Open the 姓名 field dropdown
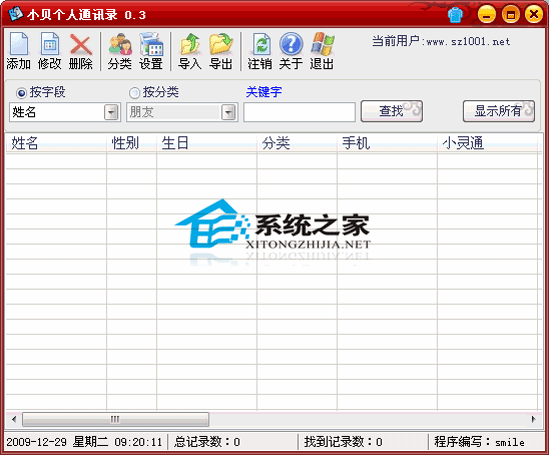 (112, 112)
